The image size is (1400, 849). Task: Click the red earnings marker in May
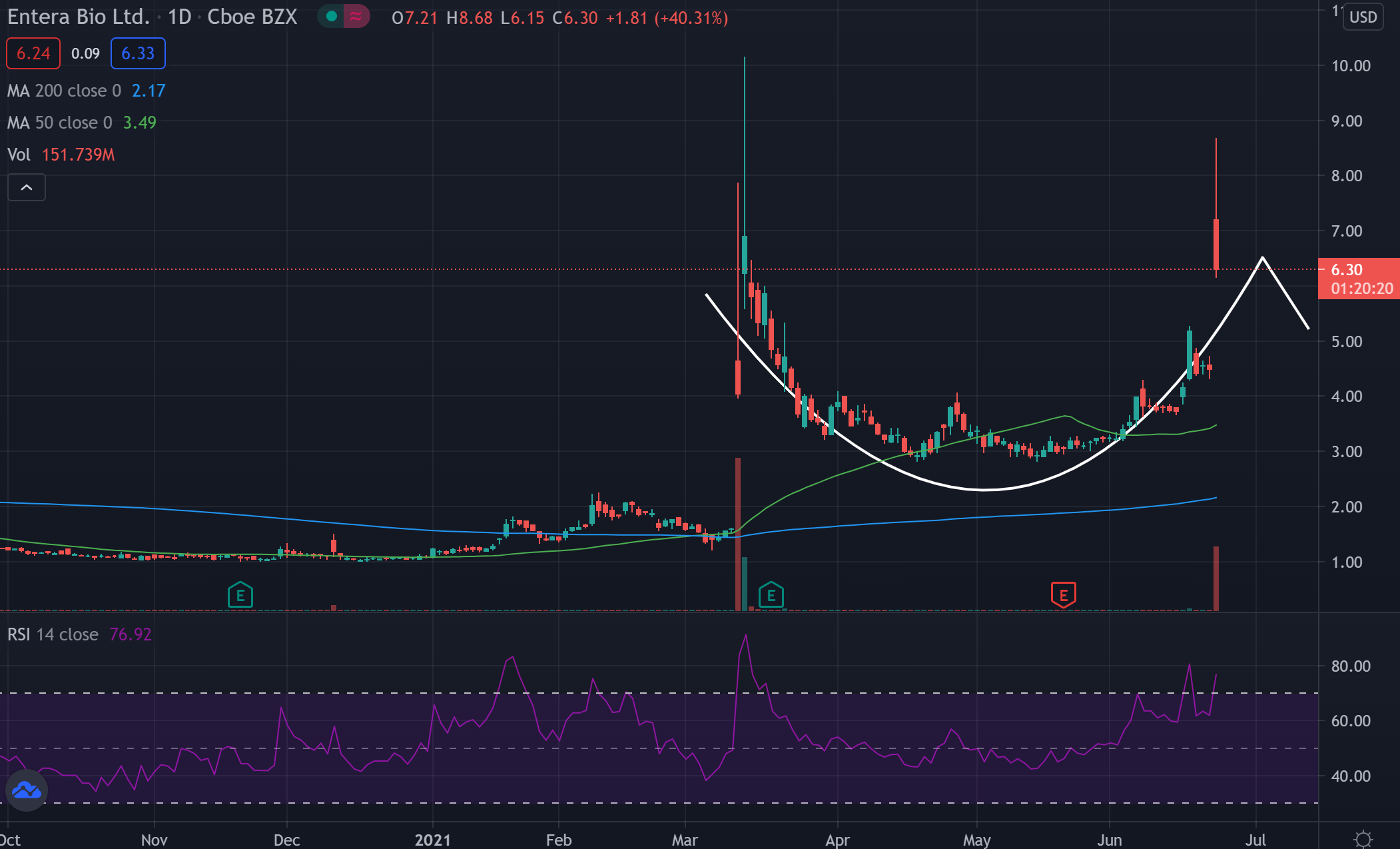(x=1063, y=595)
